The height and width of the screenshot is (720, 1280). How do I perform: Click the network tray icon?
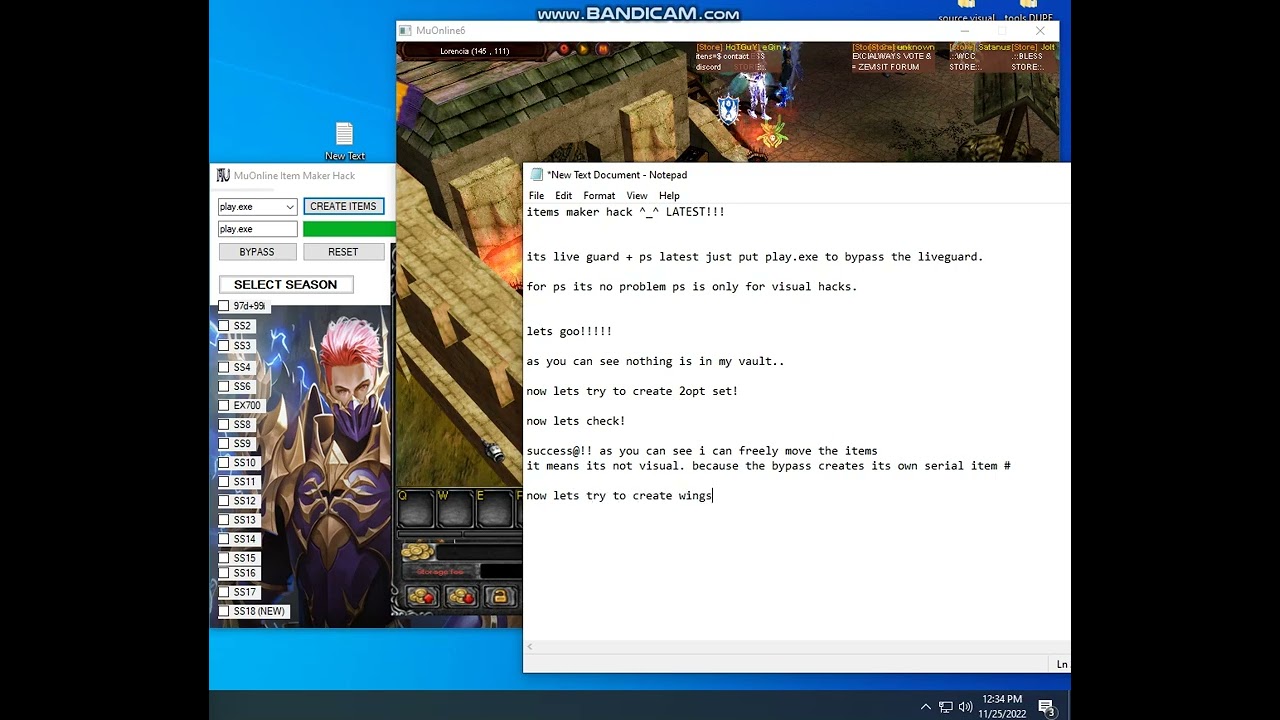[946, 707]
